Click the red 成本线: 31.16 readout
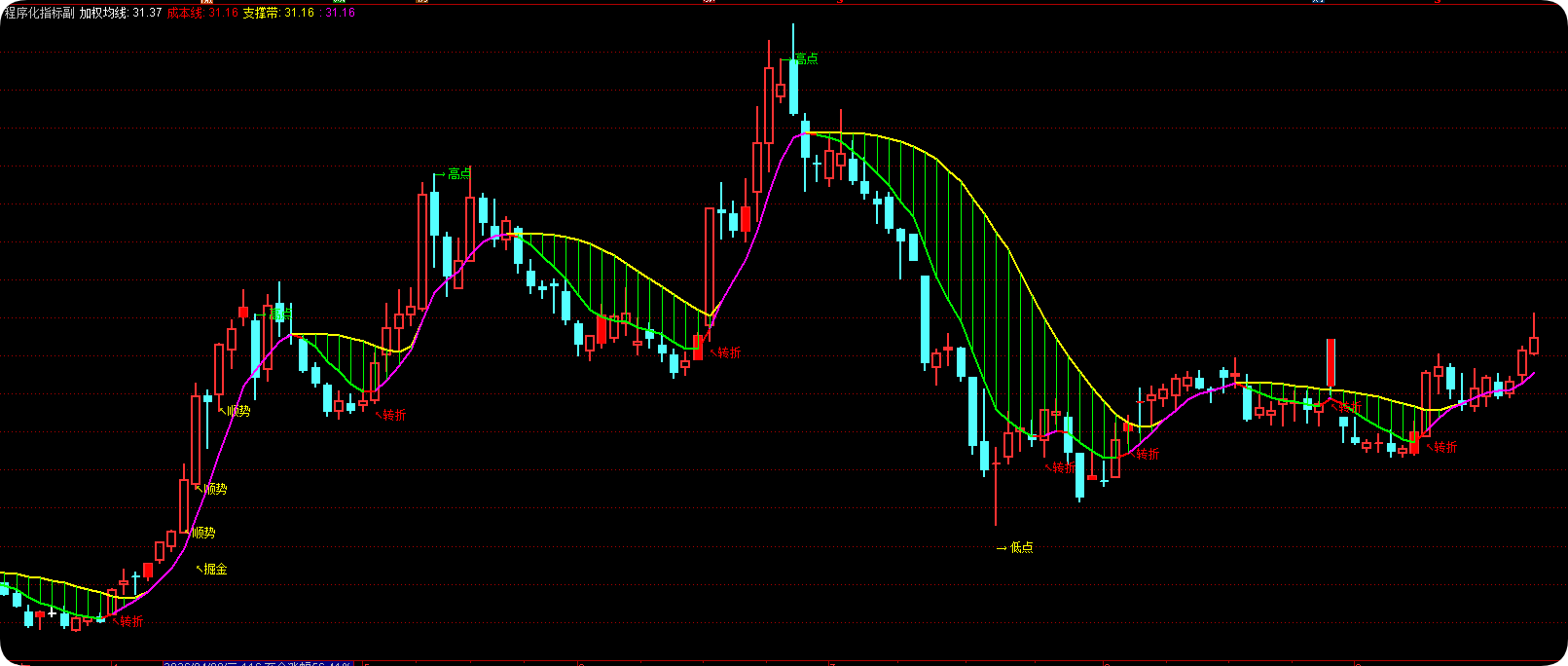The height and width of the screenshot is (666, 1568). (x=202, y=13)
